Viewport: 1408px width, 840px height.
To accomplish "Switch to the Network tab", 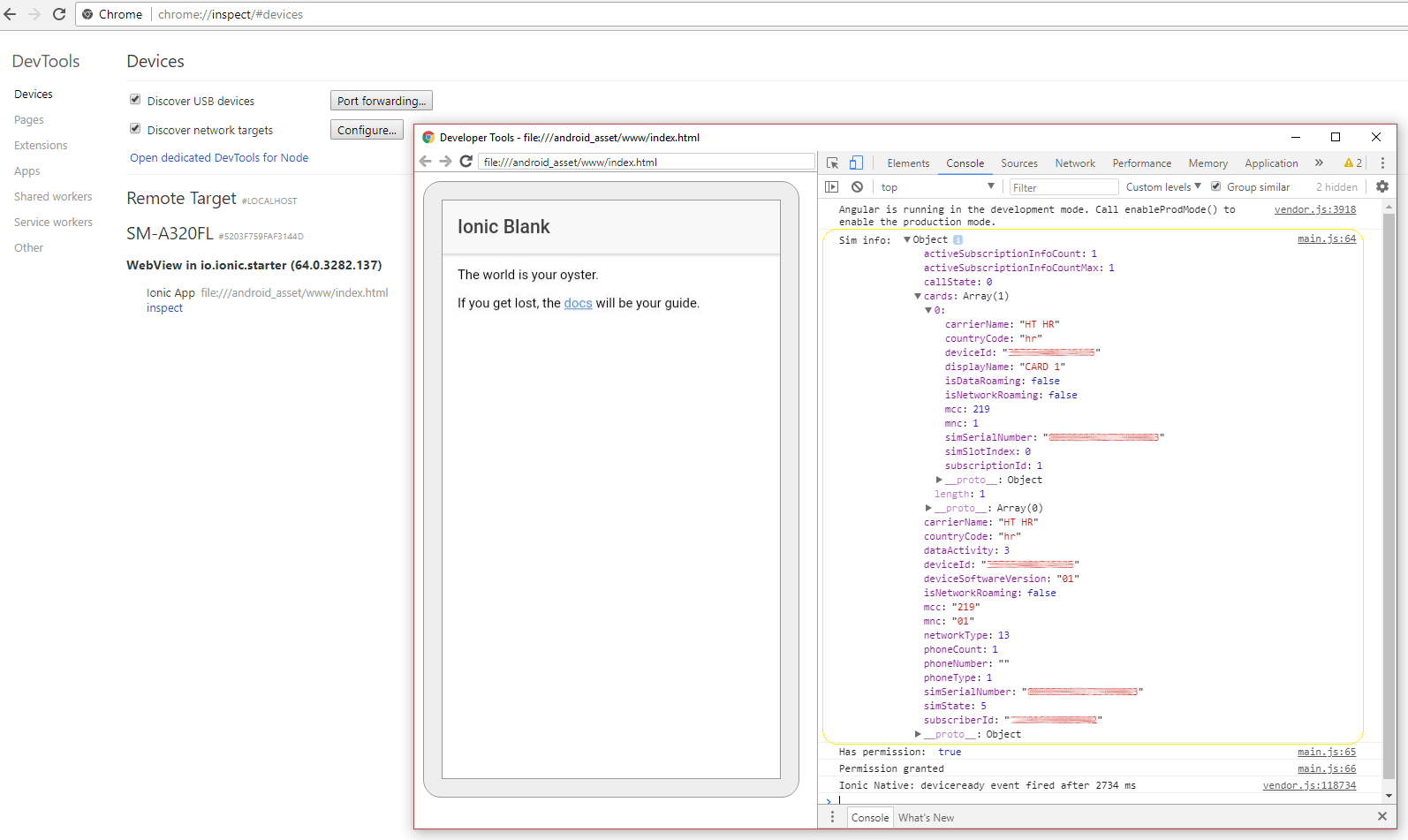I will 1074,163.
